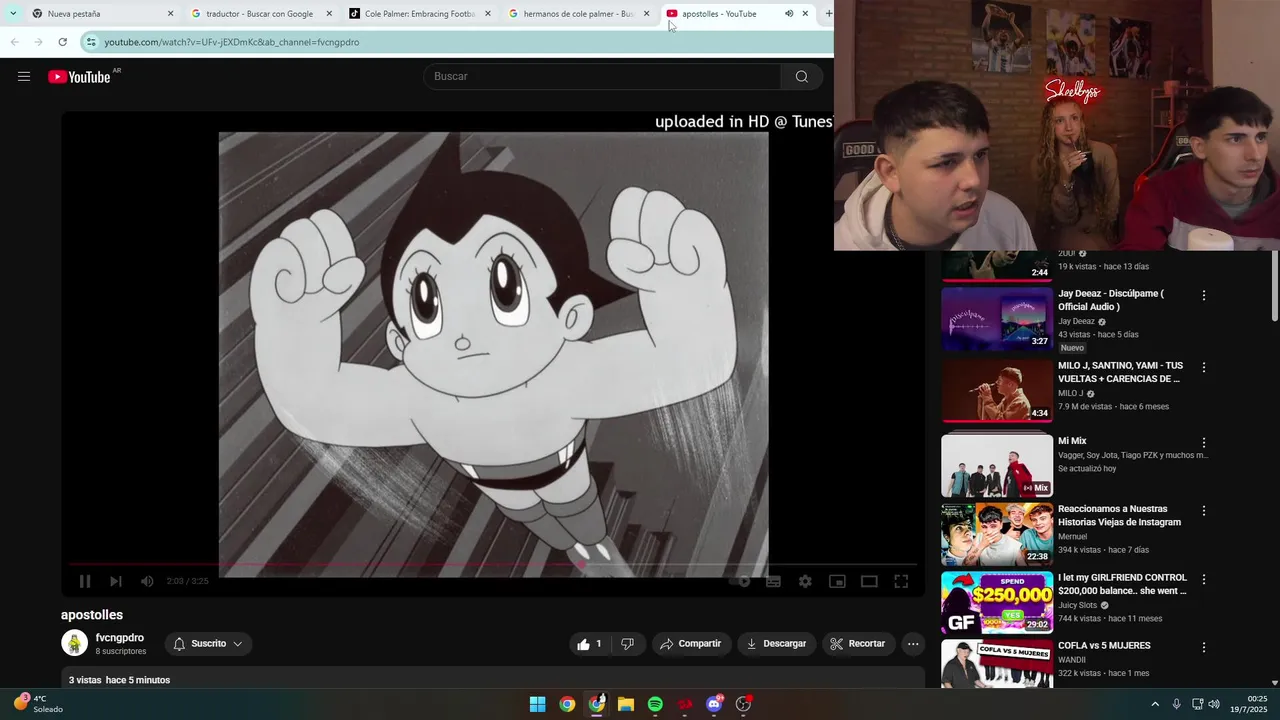Open File Explorer from the taskbar
Image resolution: width=1280 pixels, height=720 pixels.
626,704
